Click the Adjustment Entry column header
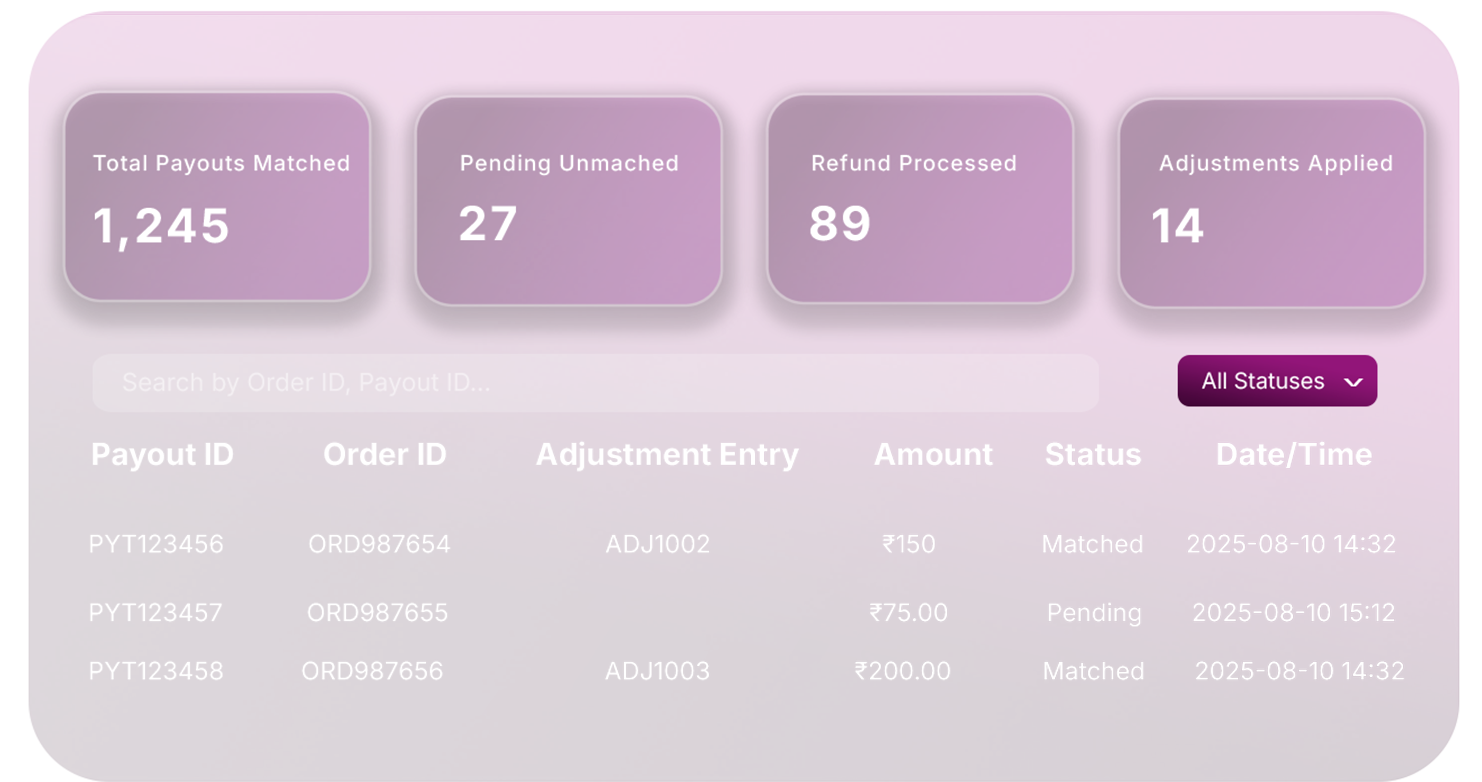This screenshot has height=782, width=1482. pos(667,455)
